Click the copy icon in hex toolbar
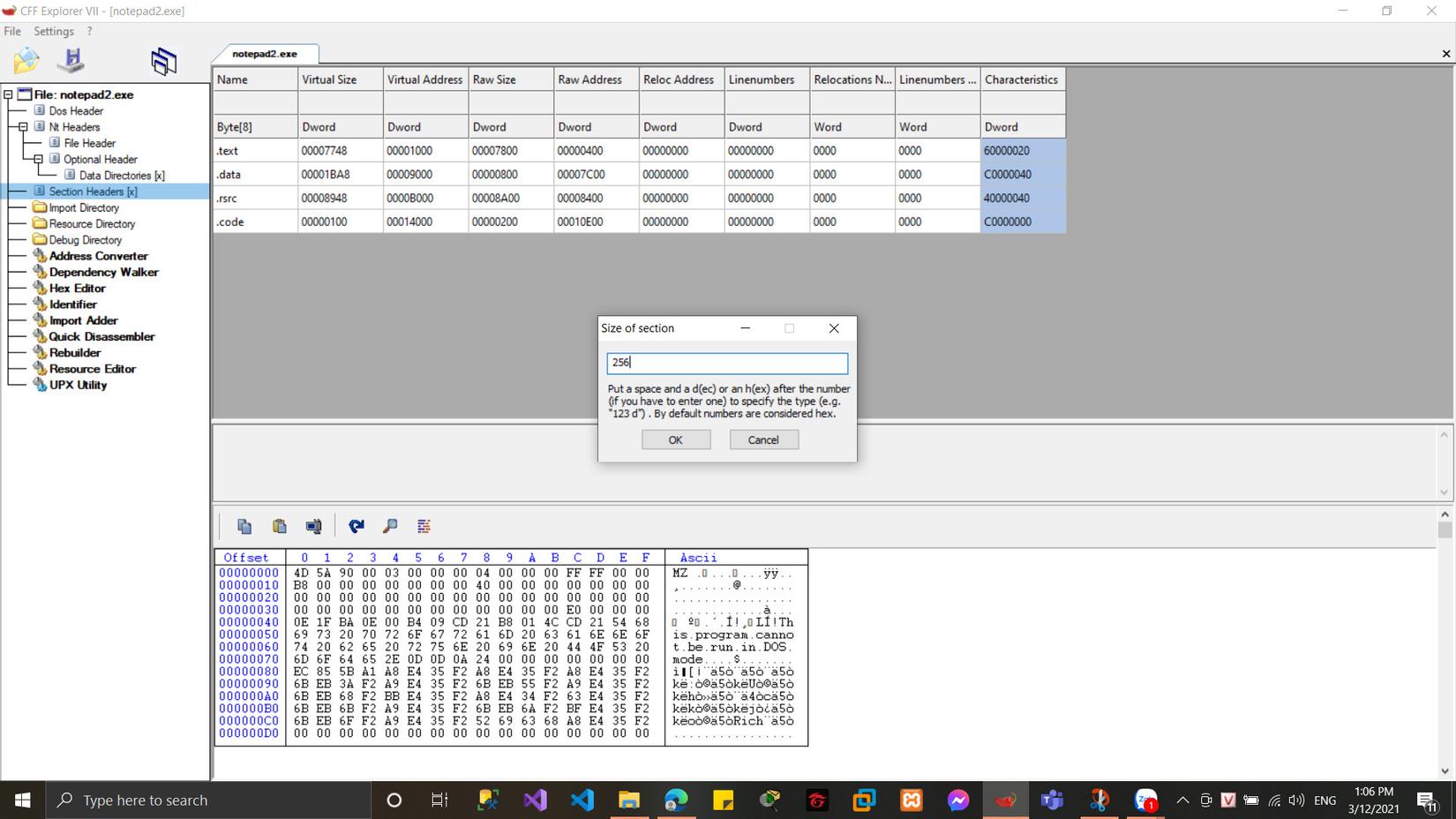This screenshot has width=1456, height=819. coord(244,526)
